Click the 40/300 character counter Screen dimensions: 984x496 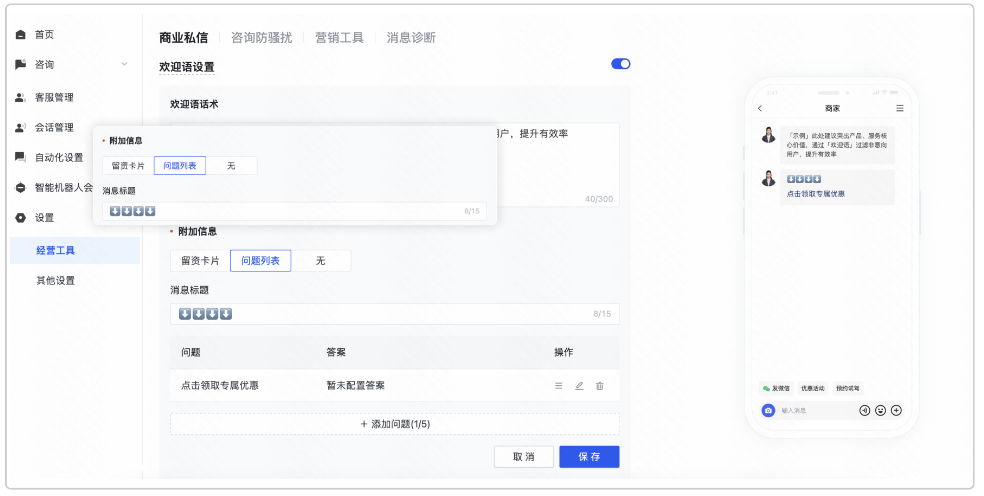click(x=599, y=199)
